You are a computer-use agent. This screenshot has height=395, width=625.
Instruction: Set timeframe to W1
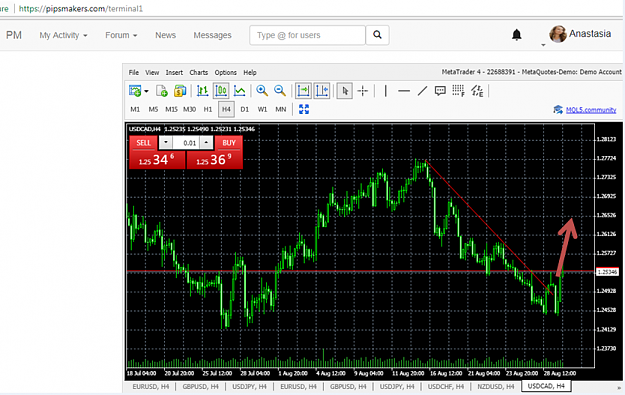click(x=262, y=109)
